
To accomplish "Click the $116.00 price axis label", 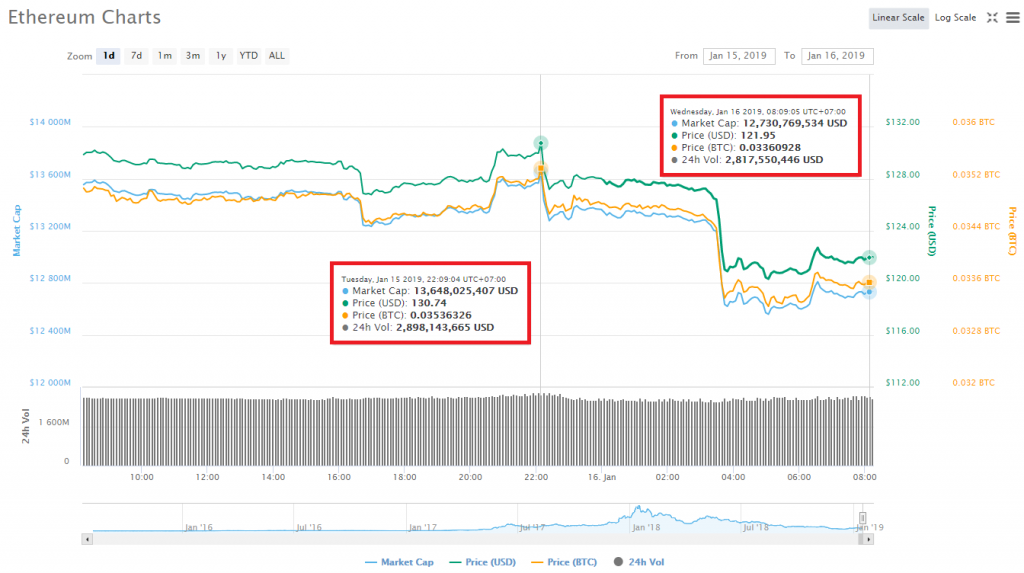I will coord(903,331).
